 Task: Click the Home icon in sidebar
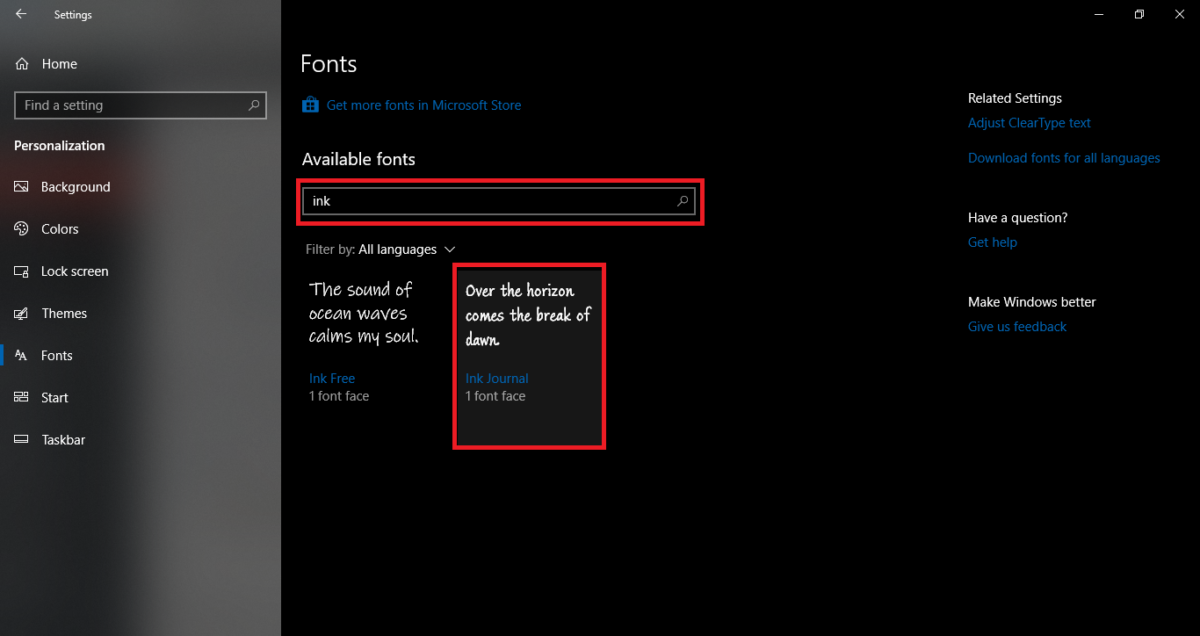pyautogui.click(x=22, y=64)
